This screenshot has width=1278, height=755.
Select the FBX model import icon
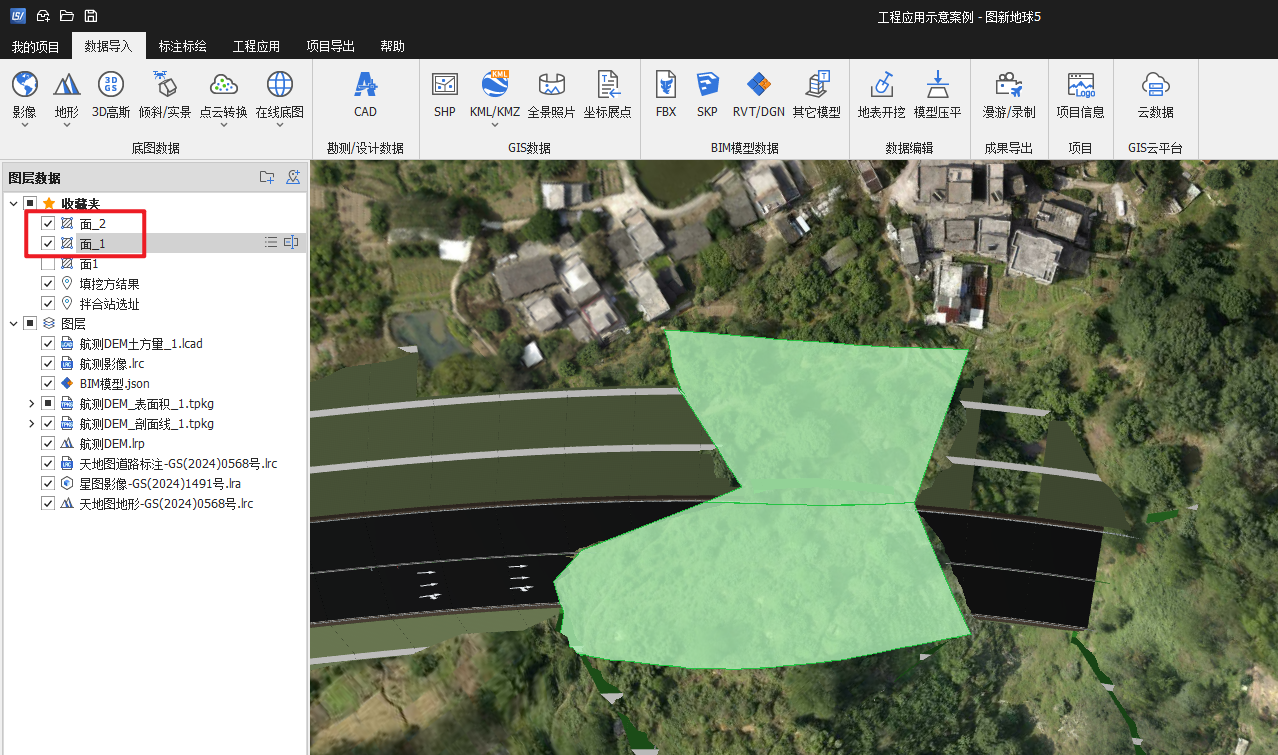666,85
